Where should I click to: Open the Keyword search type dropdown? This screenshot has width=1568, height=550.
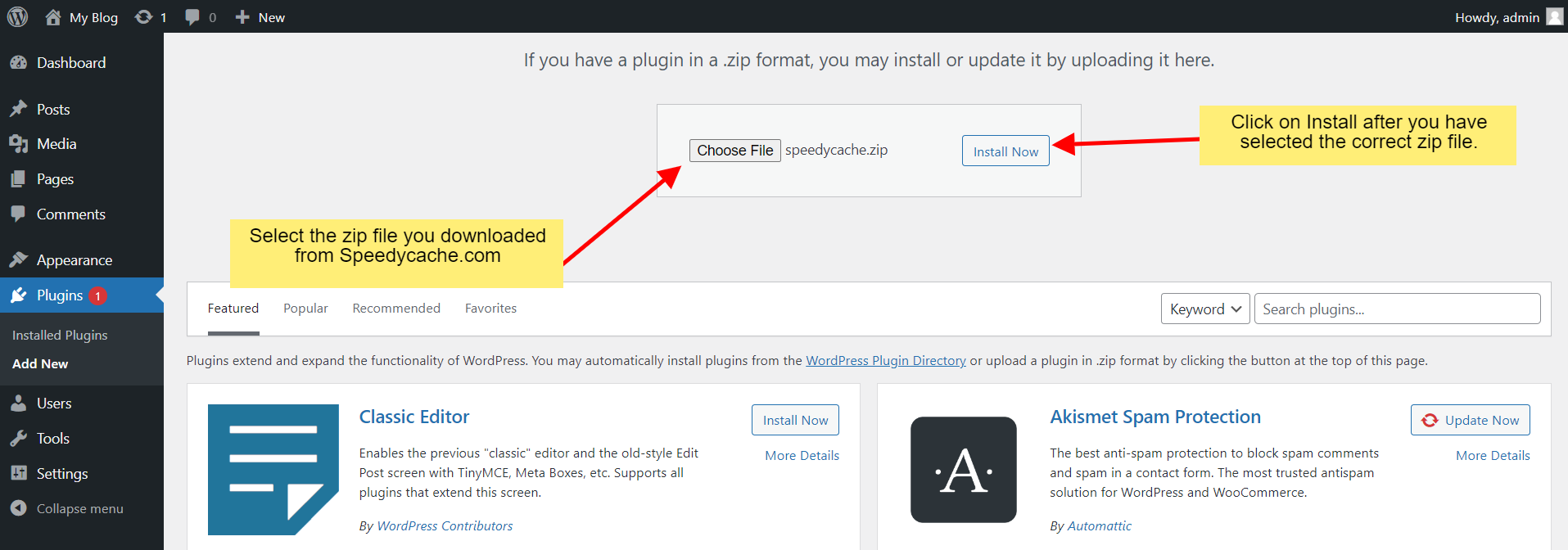[x=1205, y=309]
